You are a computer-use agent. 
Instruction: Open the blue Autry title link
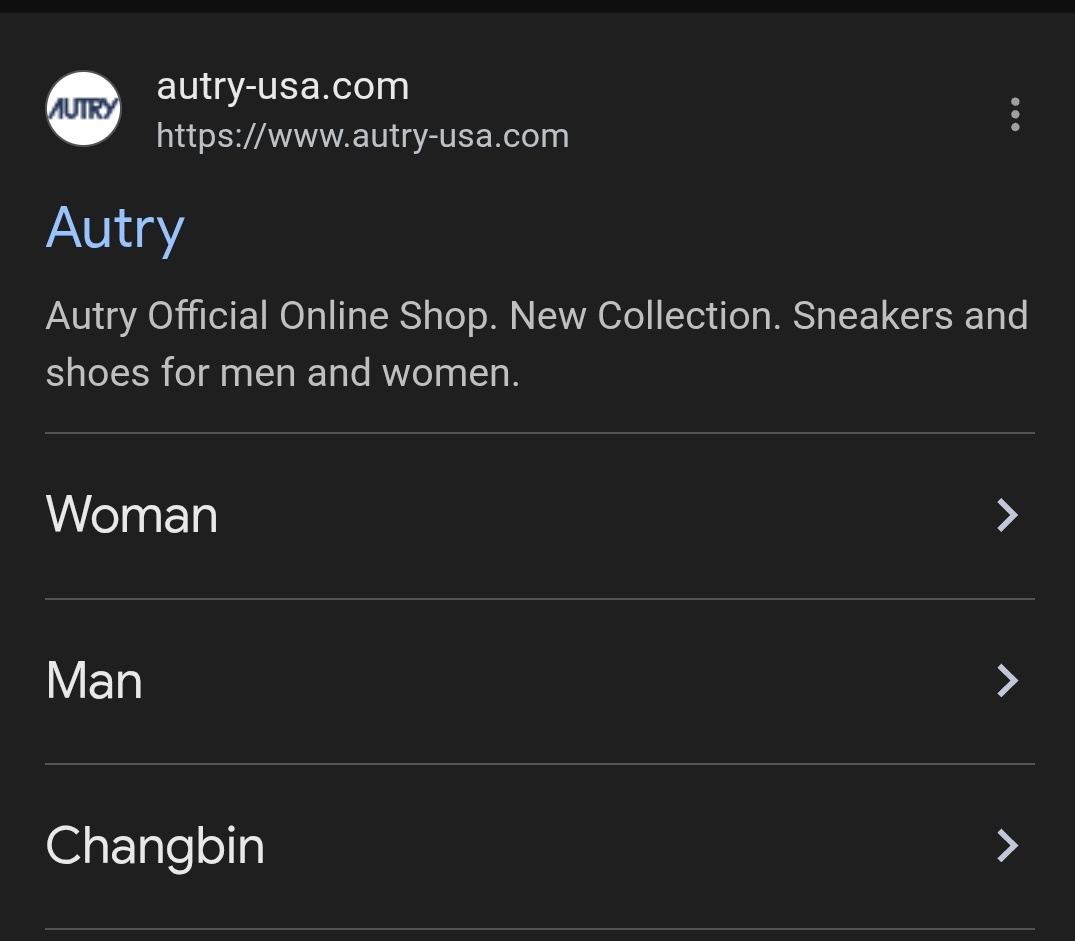pyautogui.click(x=115, y=228)
